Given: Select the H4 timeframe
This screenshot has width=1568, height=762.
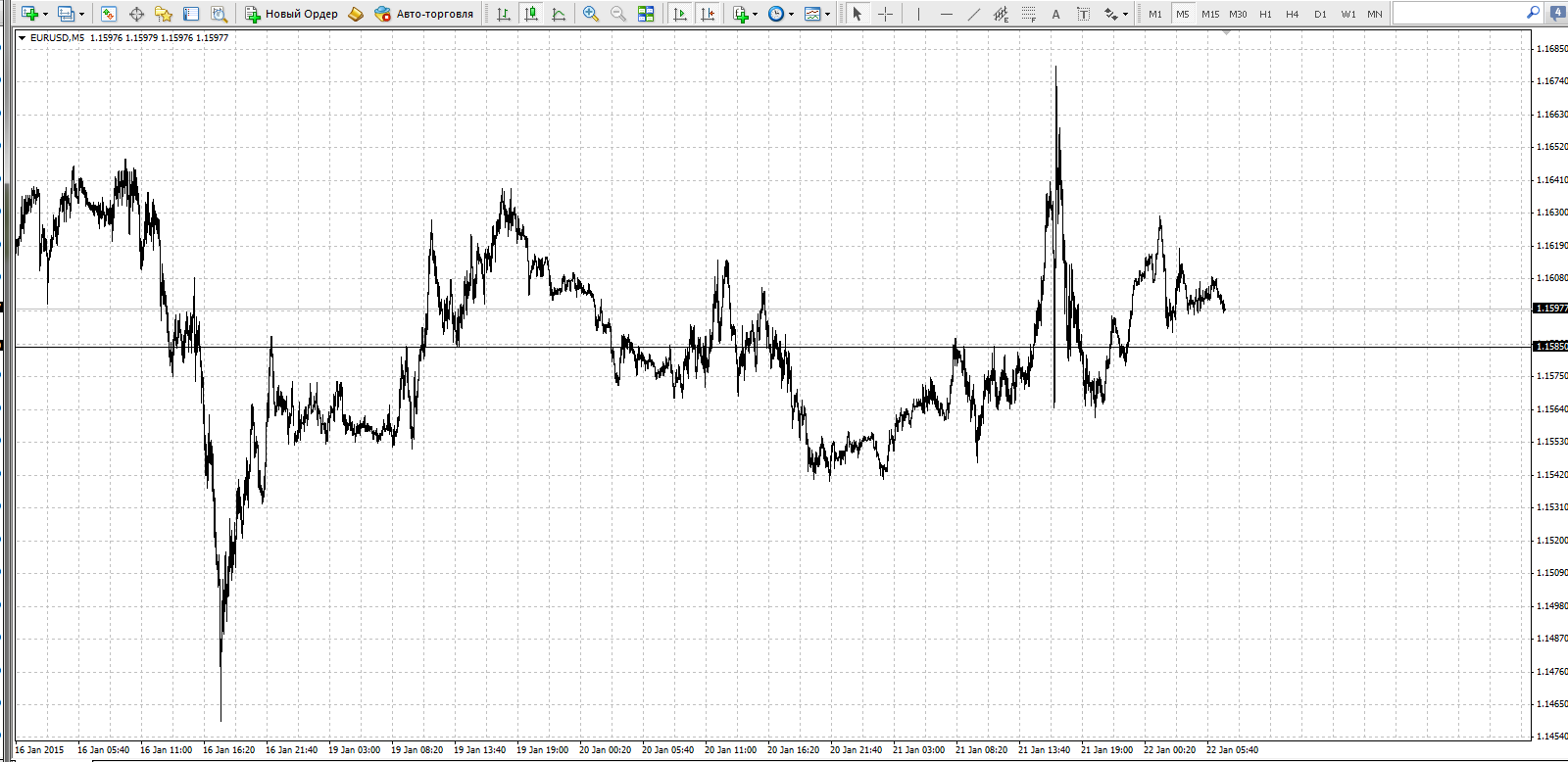Looking at the screenshot, I should click(1293, 14).
